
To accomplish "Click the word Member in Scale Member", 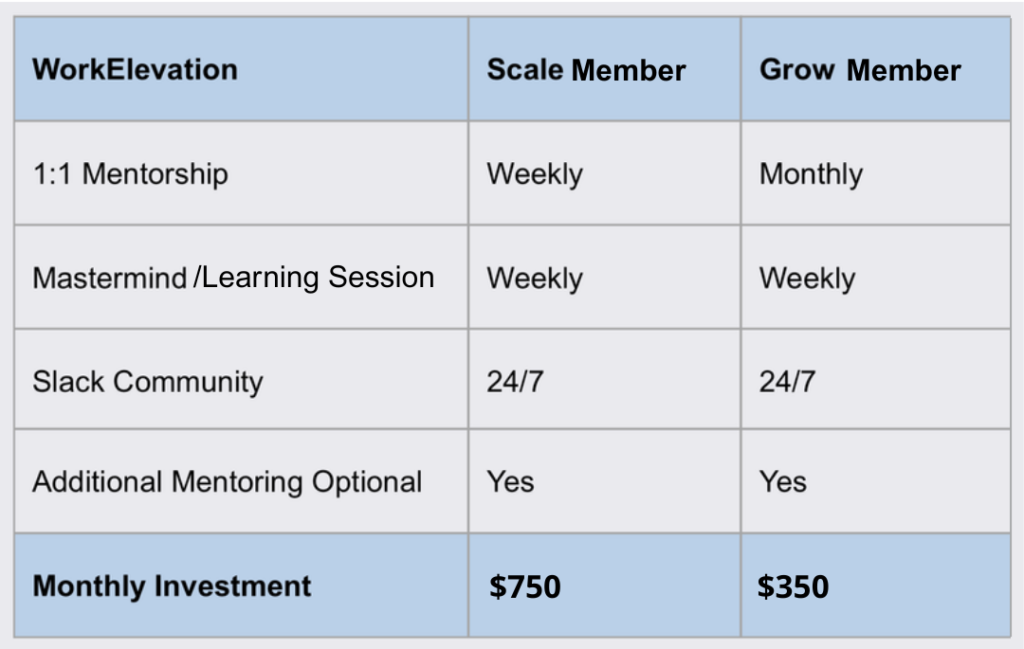I will 628,70.
